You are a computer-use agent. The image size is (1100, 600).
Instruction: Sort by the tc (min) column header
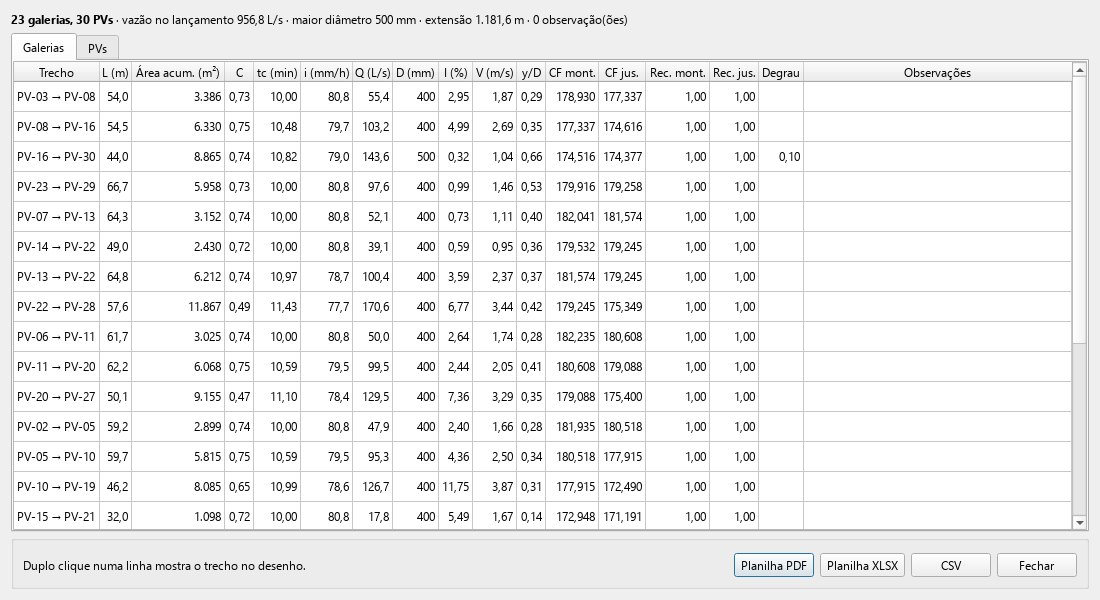click(x=277, y=72)
